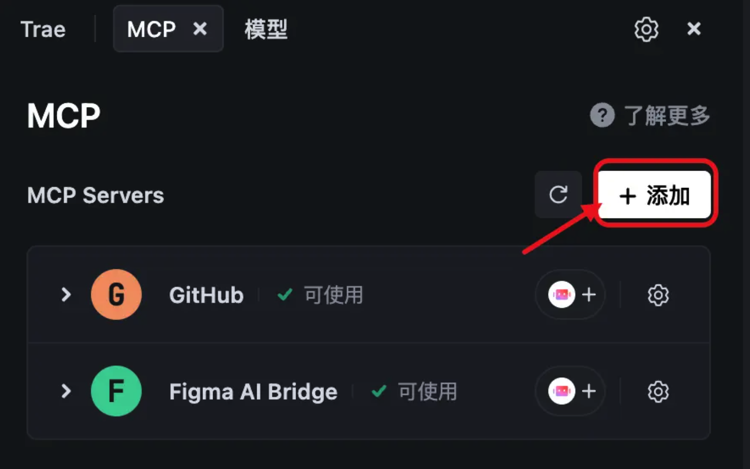Screen dimensions: 750x469
Task: Click the 添加 add button
Action: pyautogui.click(x=654, y=195)
